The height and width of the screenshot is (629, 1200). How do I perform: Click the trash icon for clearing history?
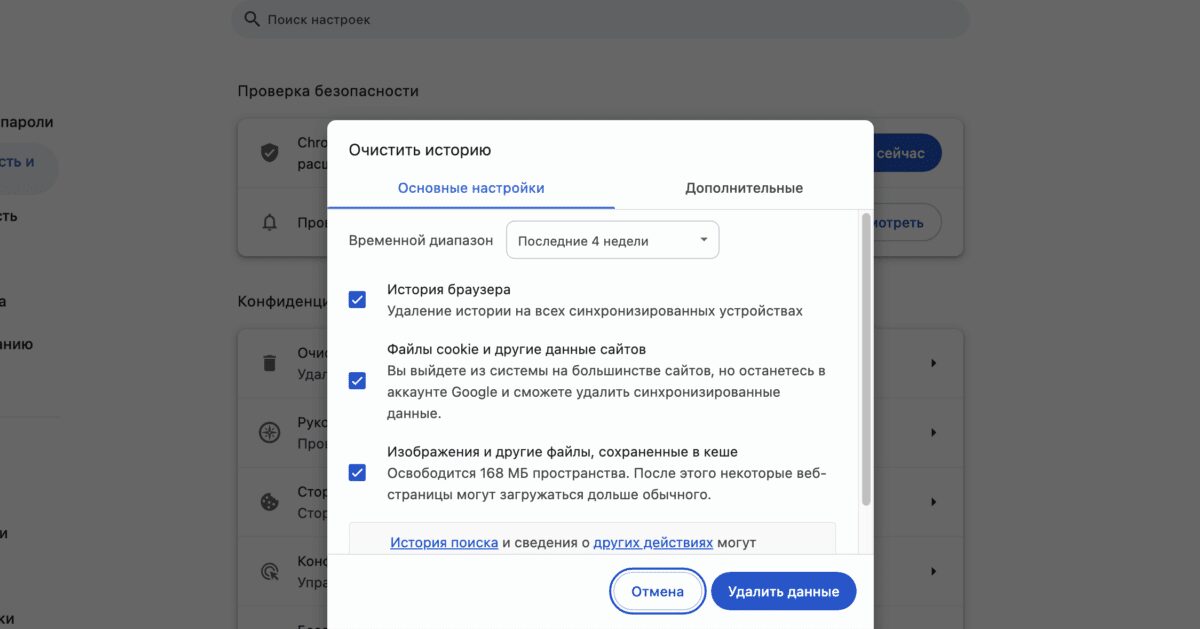click(x=270, y=362)
